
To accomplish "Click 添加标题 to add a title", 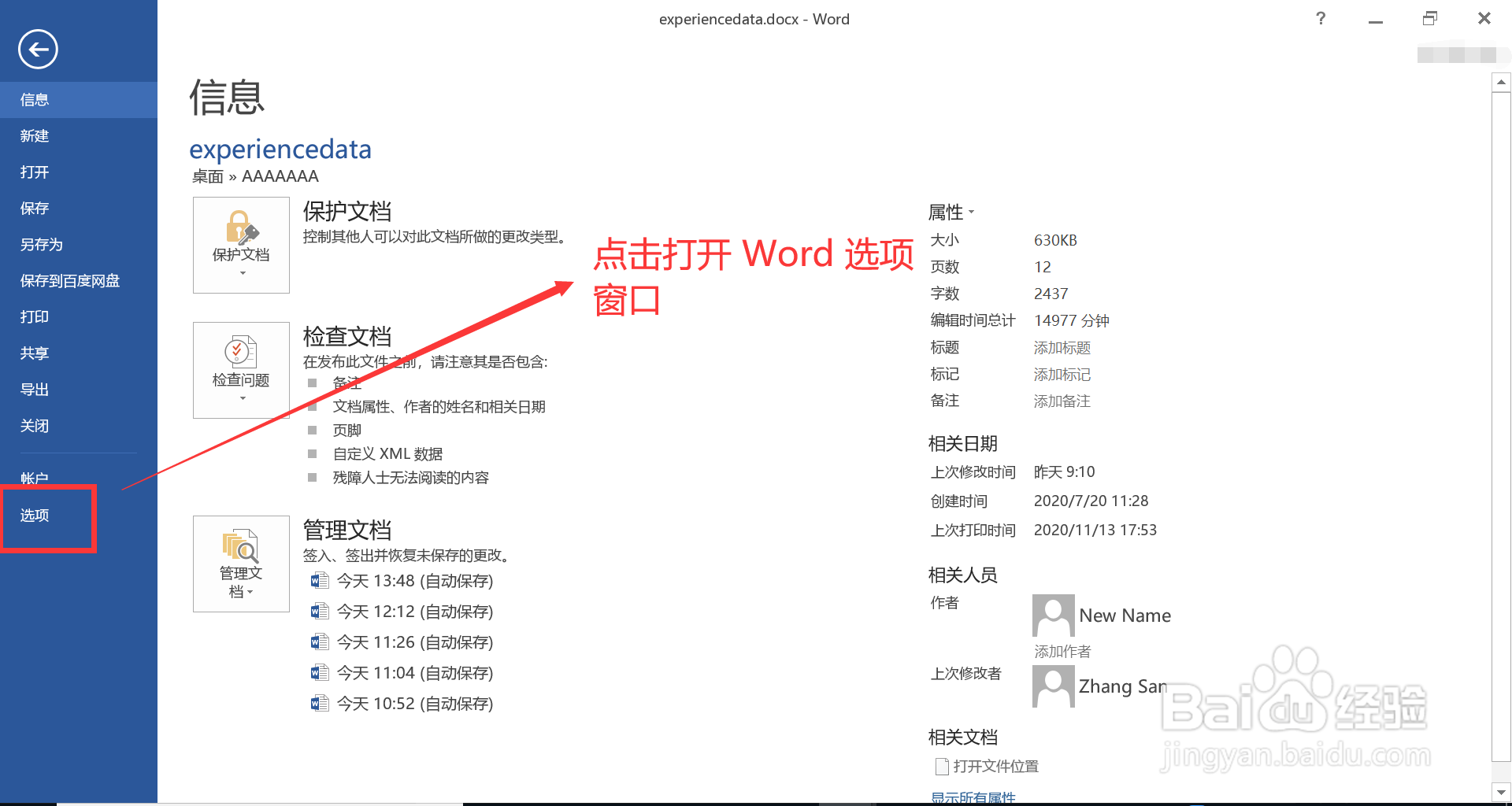I will pyautogui.click(x=1062, y=348).
